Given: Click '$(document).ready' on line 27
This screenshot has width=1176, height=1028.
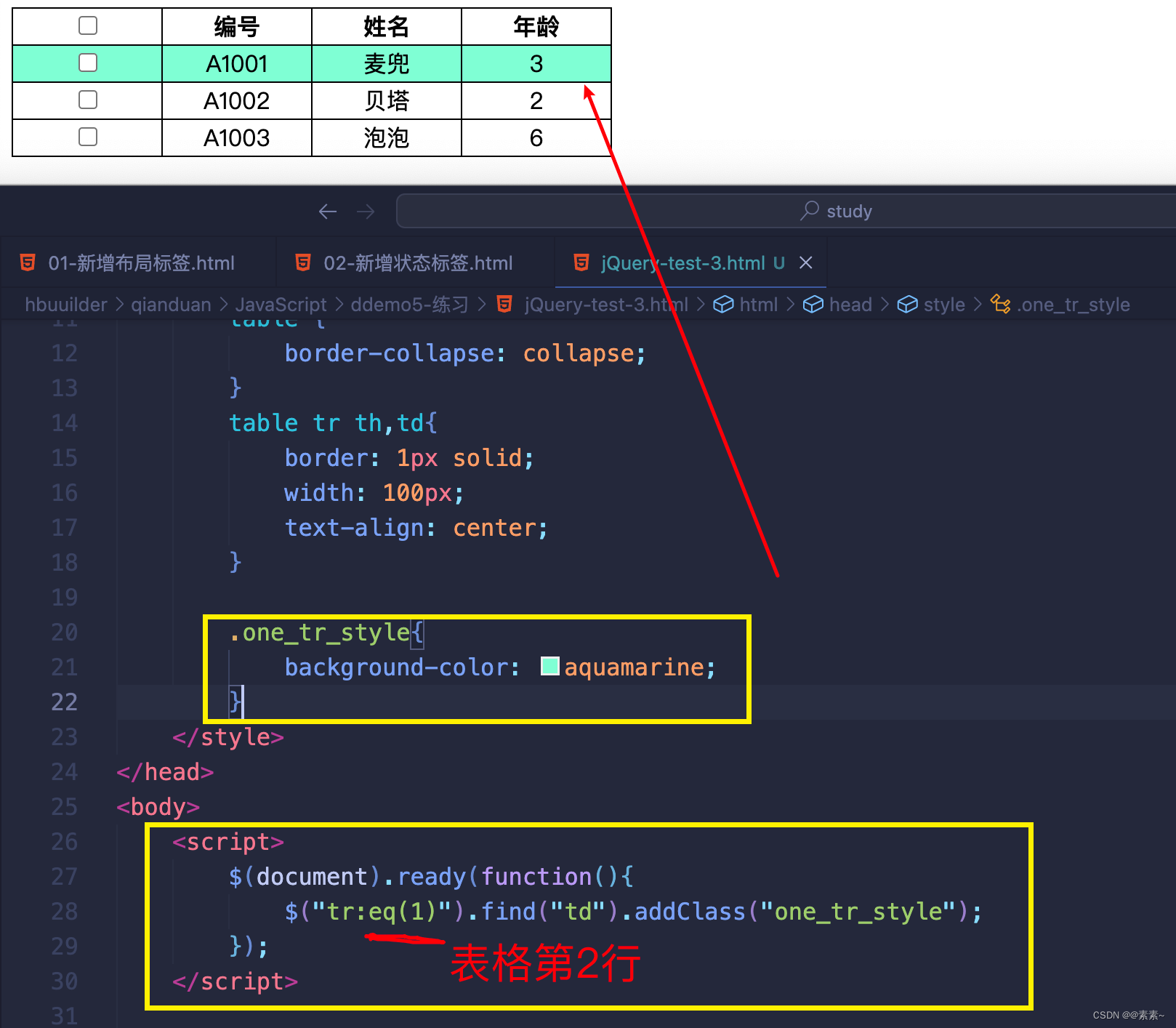Looking at the screenshot, I should click(x=347, y=877).
